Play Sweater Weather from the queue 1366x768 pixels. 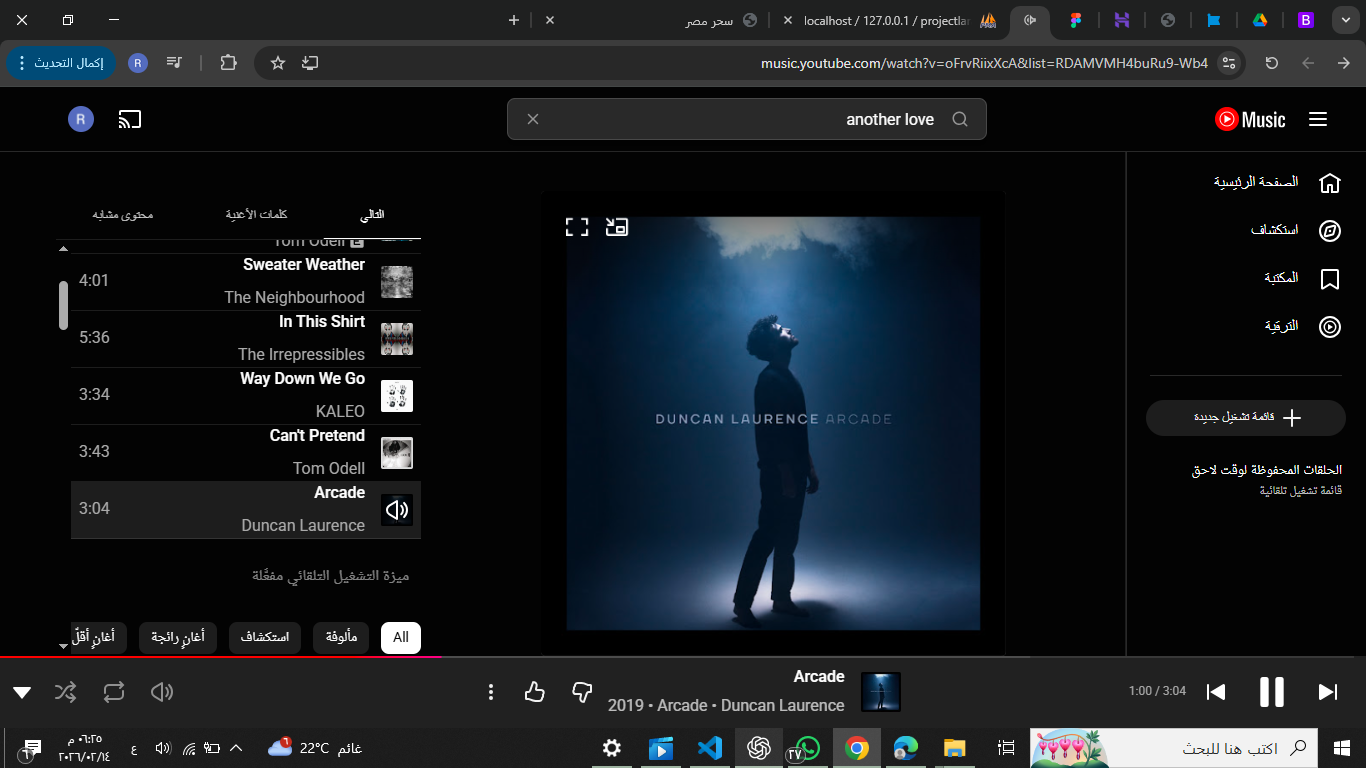tap(303, 265)
